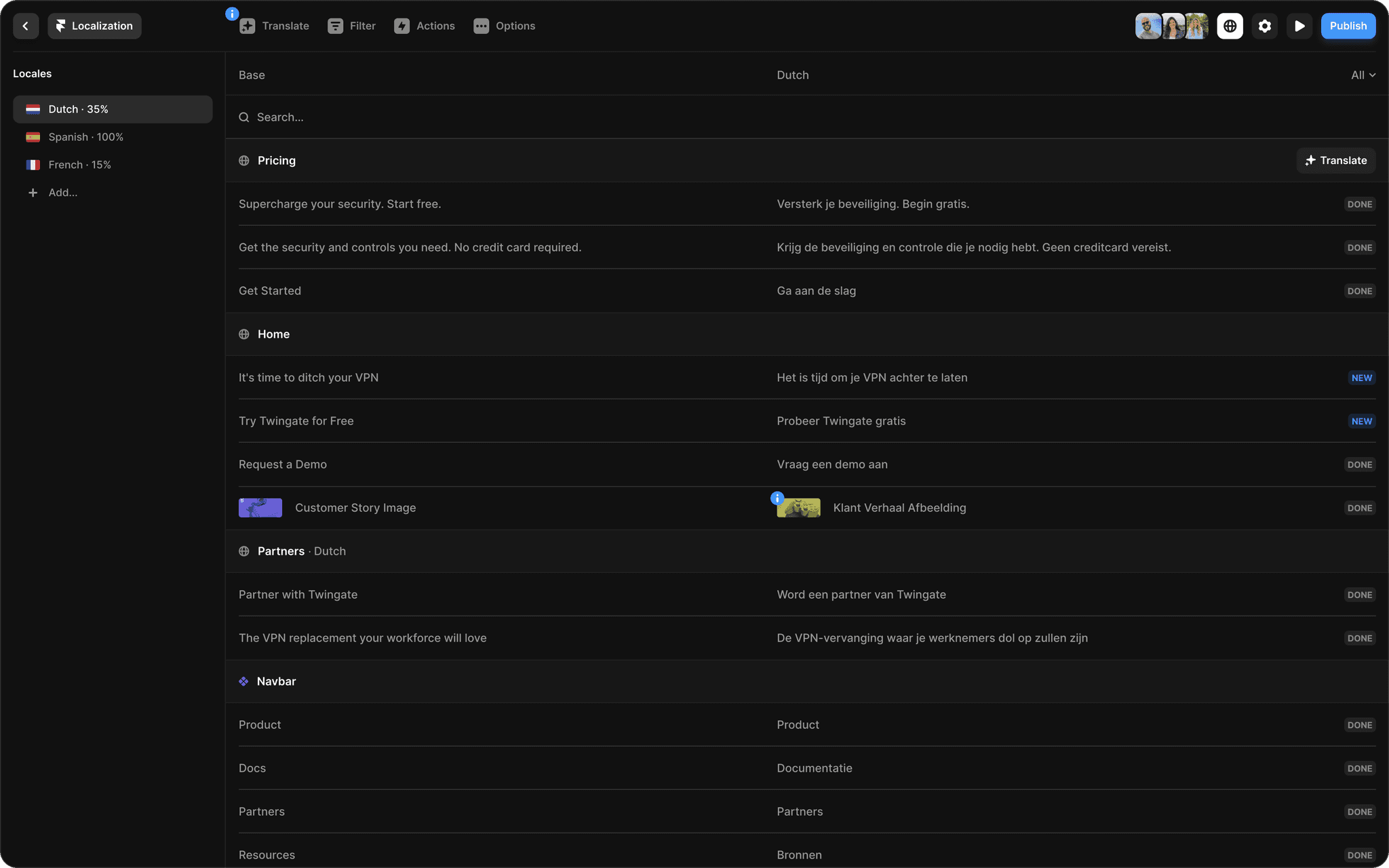Click NEW badge on 'Het is tijd' row
The height and width of the screenshot is (868, 1389).
pos(1361,378)
